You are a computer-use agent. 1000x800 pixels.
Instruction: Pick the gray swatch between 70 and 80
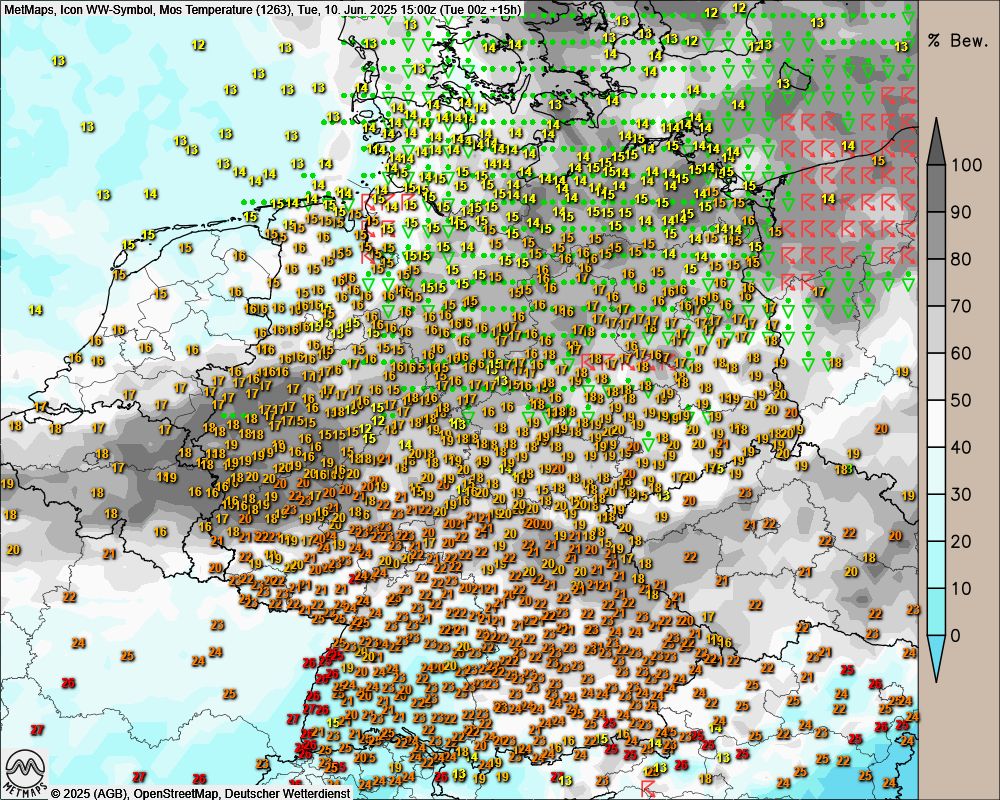tap(936, 282)
